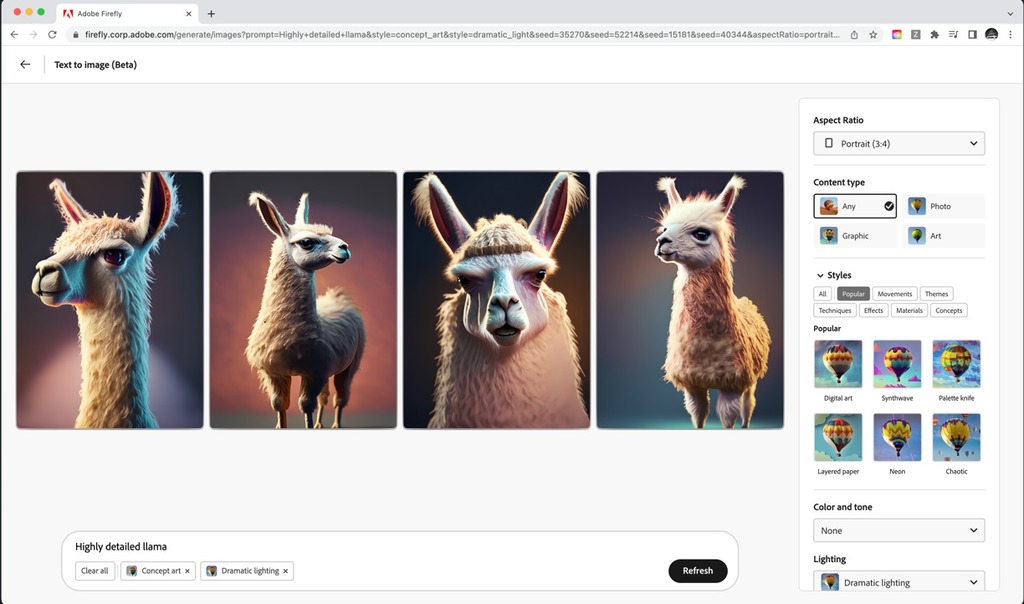Apply the Digital art style thumbnail
This screenshot has height=604, width=1024.
click(838, 364)
